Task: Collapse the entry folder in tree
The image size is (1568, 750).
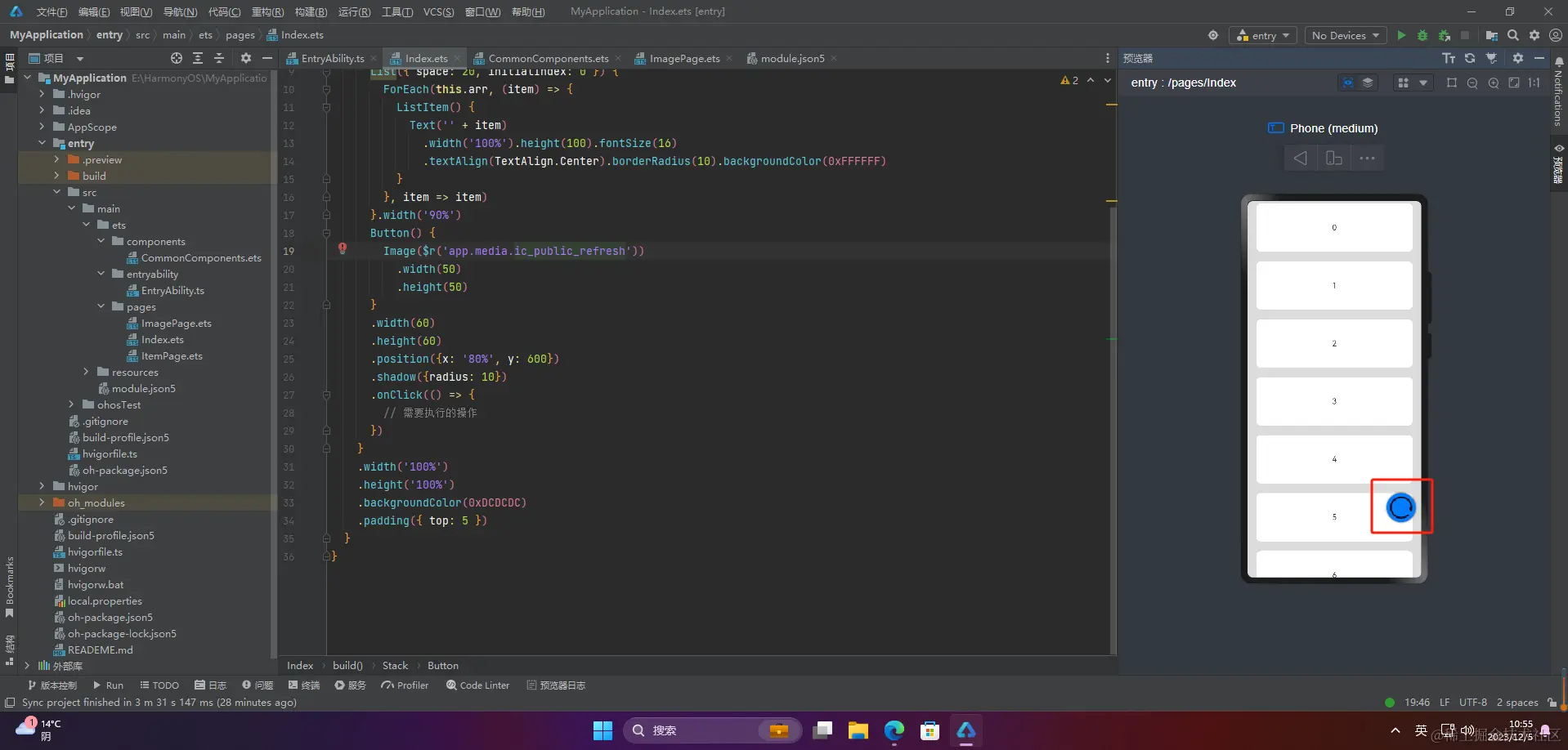Action: pyautogui.click(x=42, y=143)
